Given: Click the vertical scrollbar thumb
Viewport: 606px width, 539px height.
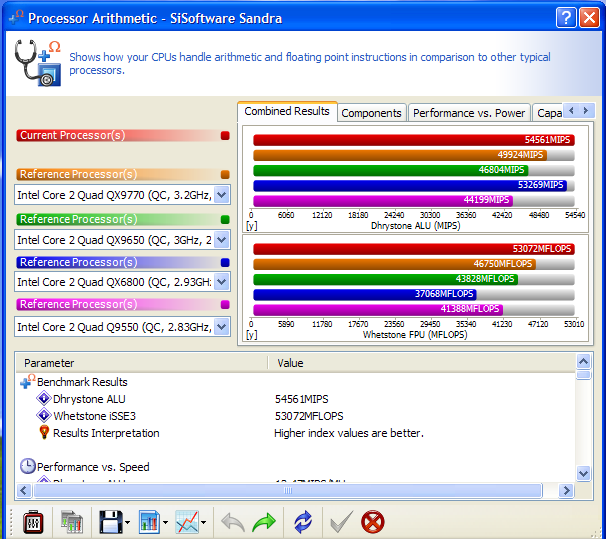Looking at the screenshot, I should point(583,375).
